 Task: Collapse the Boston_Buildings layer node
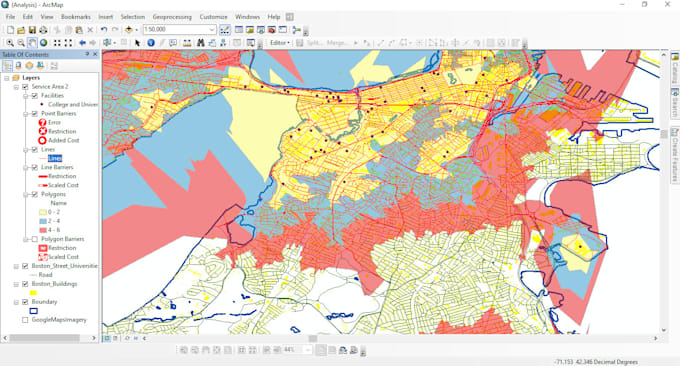[x=16, y=284]
